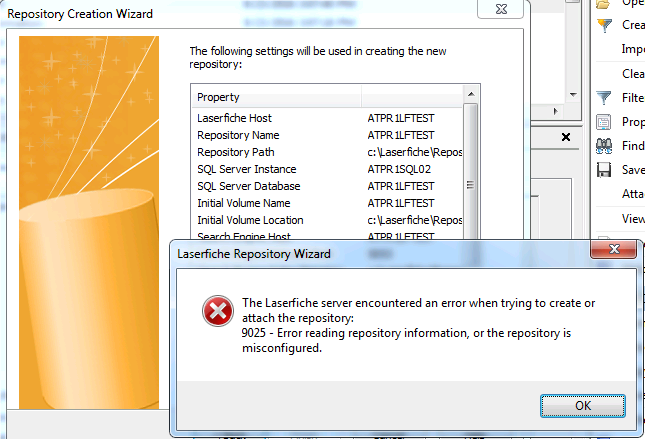Screen dimensions: 645x439
Task: Click the Filter current log funnel icon
Action: (x=603, y=98)
